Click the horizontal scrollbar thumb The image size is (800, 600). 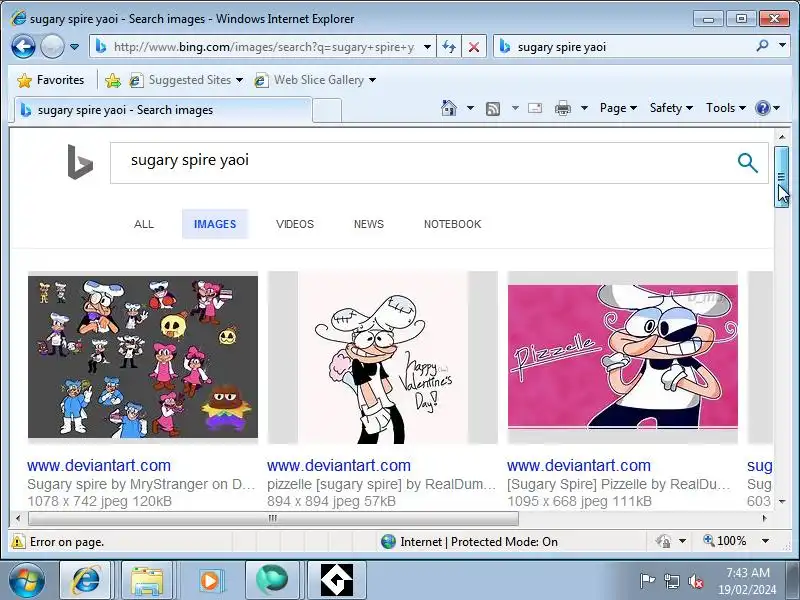point(273,518)
